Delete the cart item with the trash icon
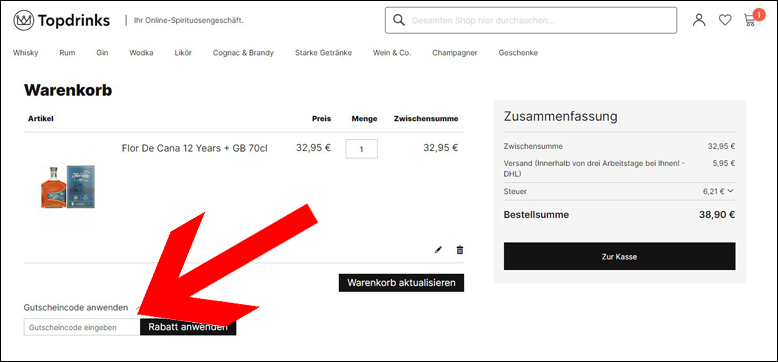 coord(460,250)
